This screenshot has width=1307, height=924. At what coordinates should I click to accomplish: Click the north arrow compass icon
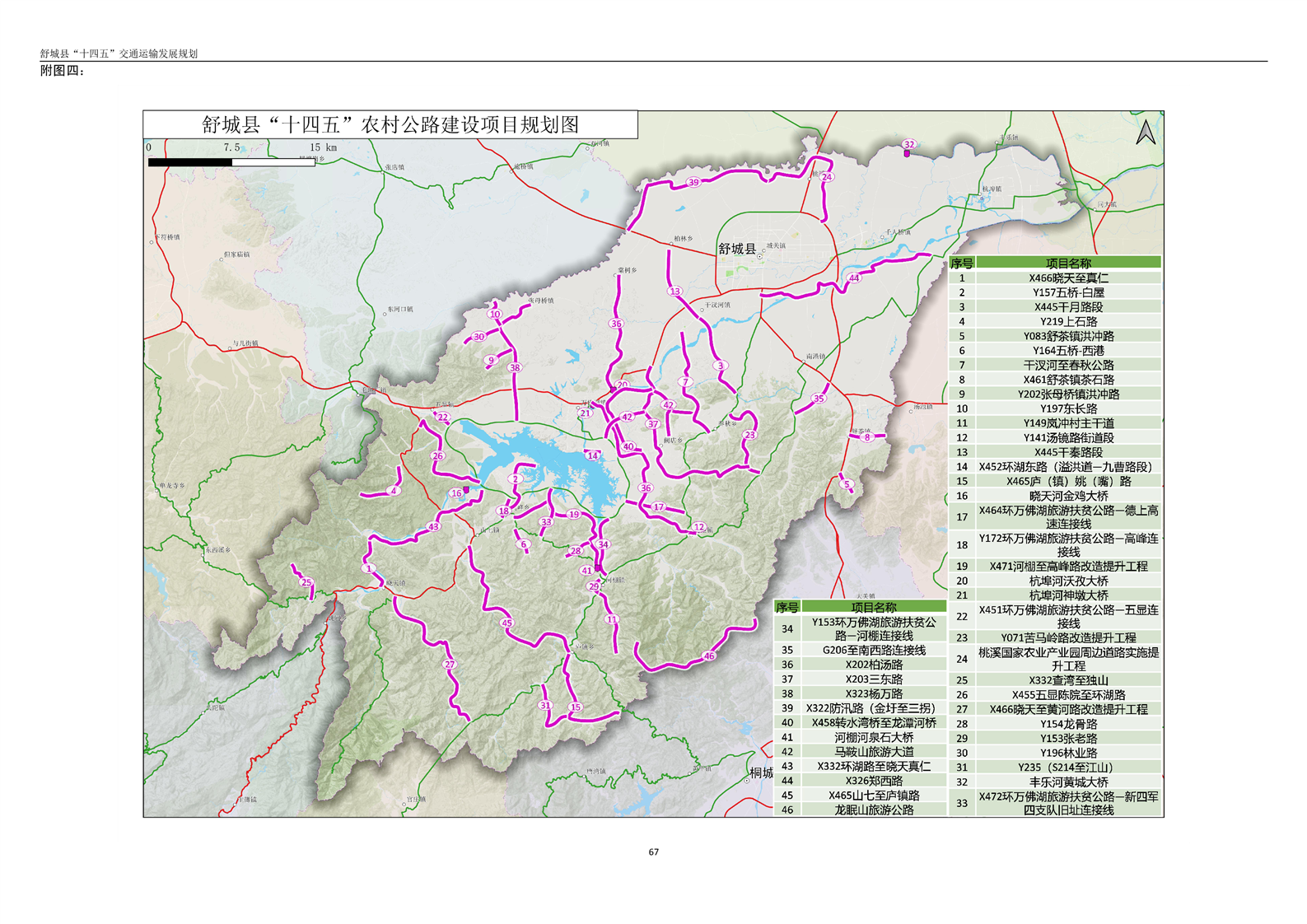coord(1146,132)
